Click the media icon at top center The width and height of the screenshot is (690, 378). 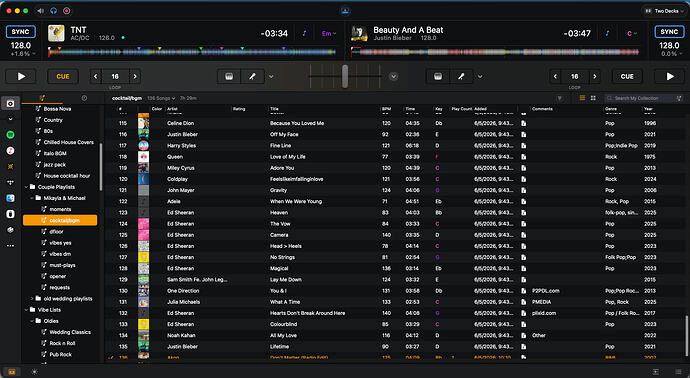tap(345, 11)
